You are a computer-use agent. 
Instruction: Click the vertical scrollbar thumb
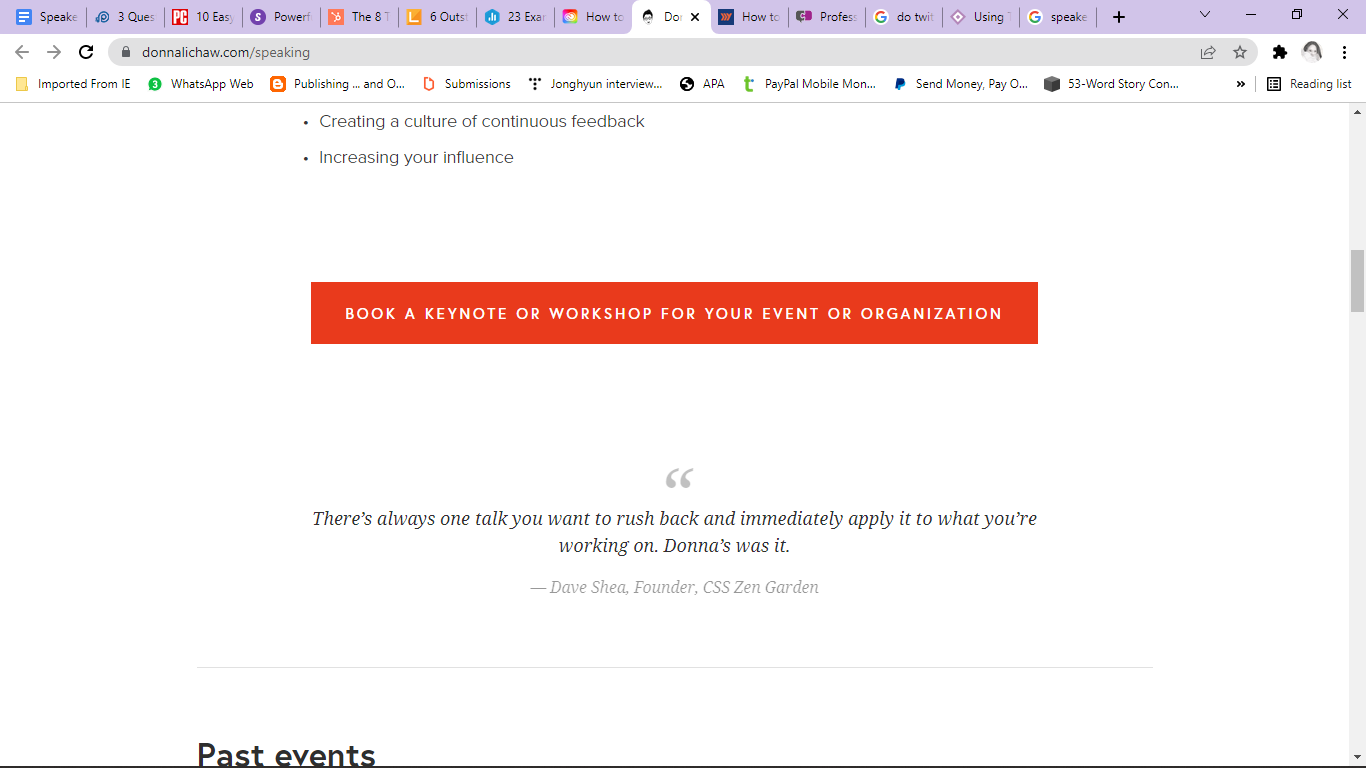[1357, 281]
